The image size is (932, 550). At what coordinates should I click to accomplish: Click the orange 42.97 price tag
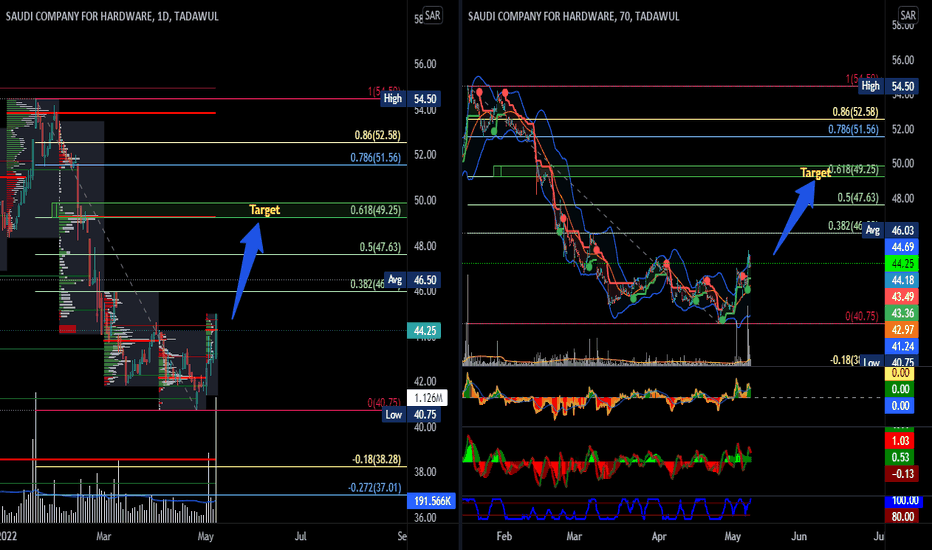[902, 330]
